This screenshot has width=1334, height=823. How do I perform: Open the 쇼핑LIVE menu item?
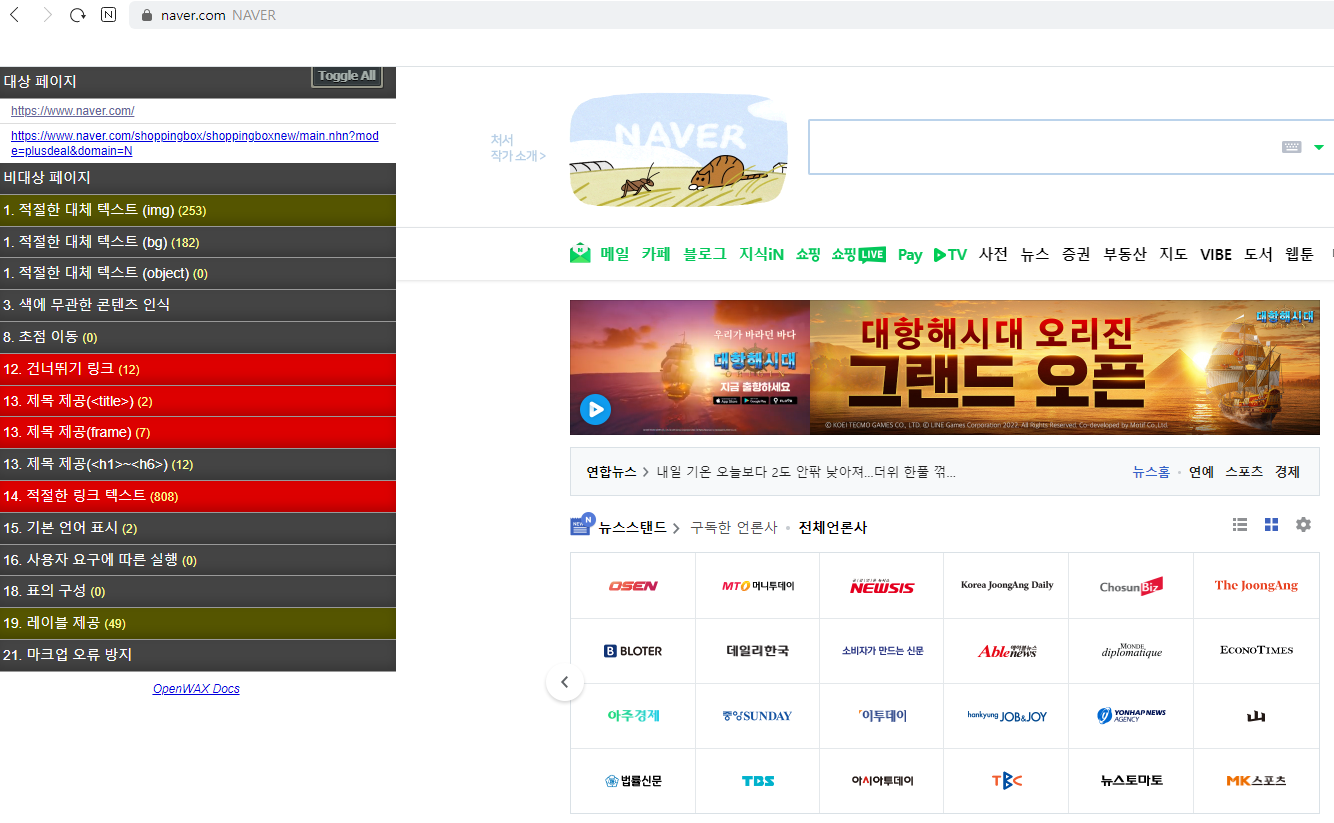(x=859, y=254)
